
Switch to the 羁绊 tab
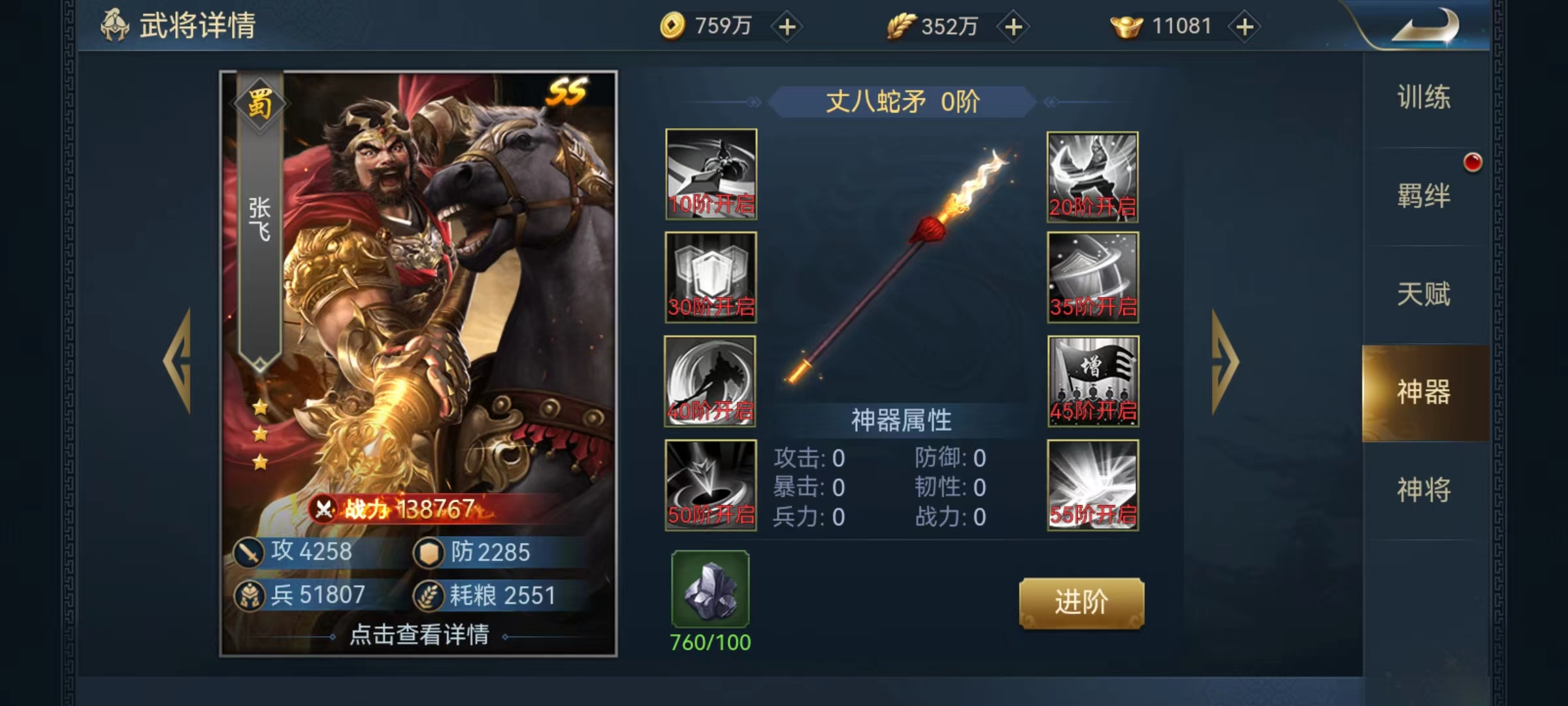coord(1424,196)
